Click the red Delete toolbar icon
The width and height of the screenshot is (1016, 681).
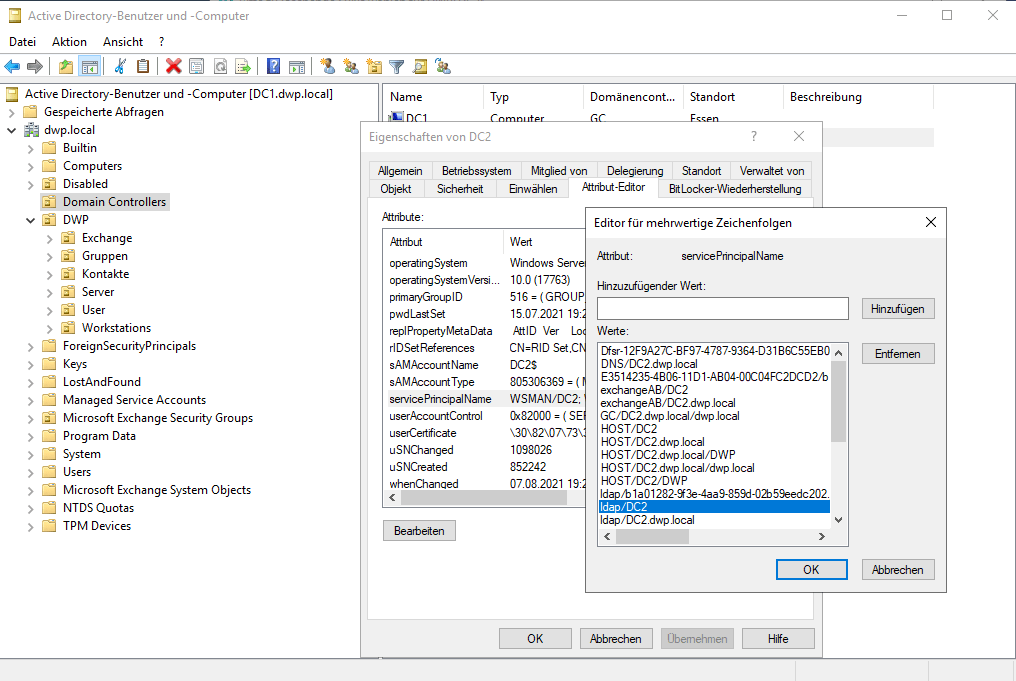pyautogui.click(x=174, y=67)
